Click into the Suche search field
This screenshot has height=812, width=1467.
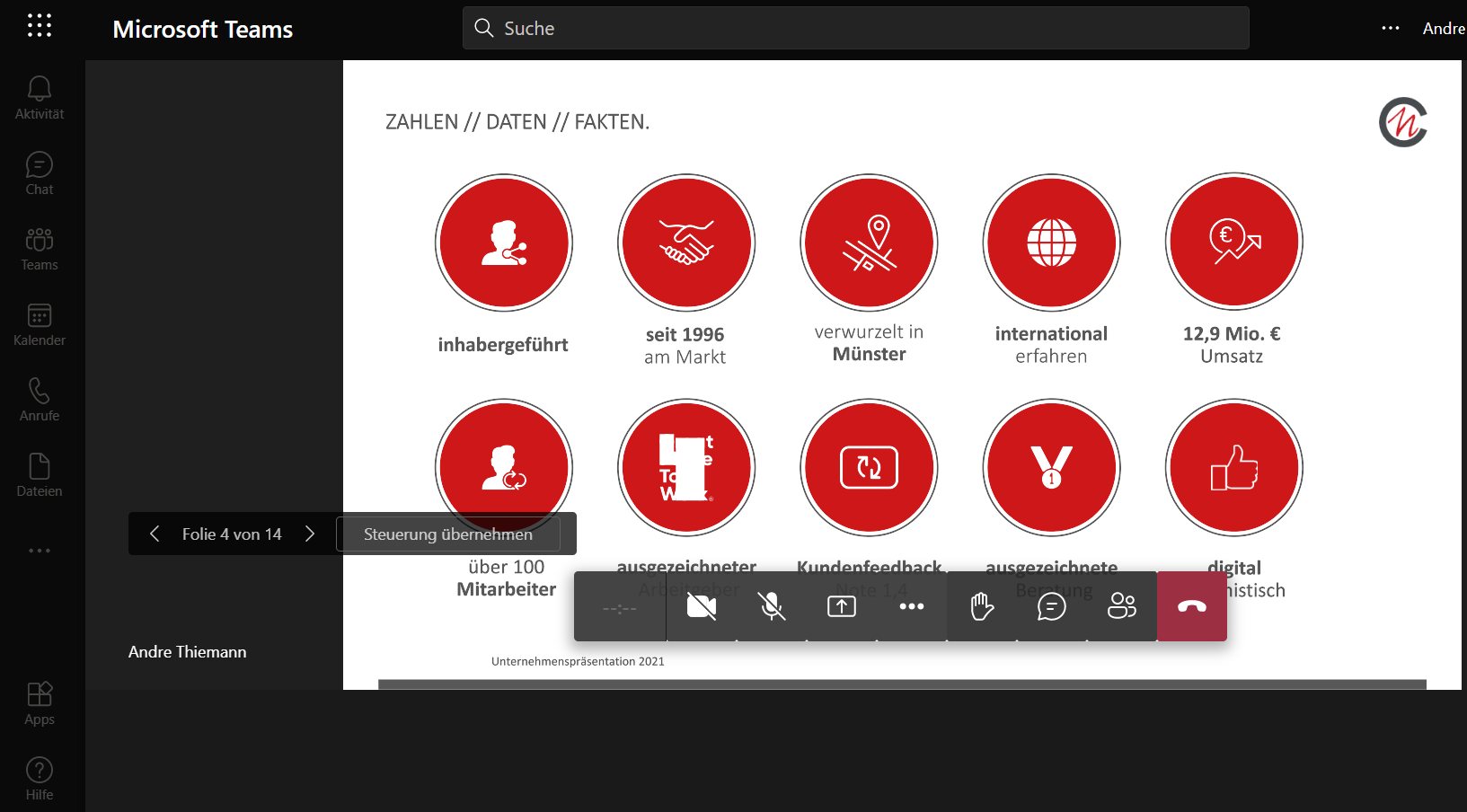(855, 28)
